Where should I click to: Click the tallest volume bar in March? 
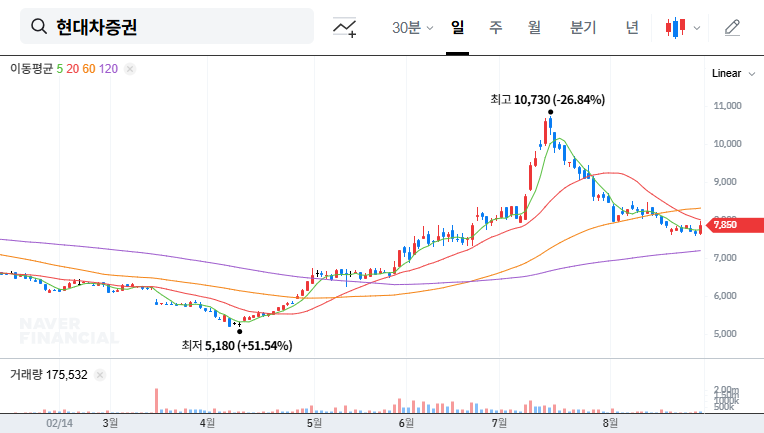point(156,400)
